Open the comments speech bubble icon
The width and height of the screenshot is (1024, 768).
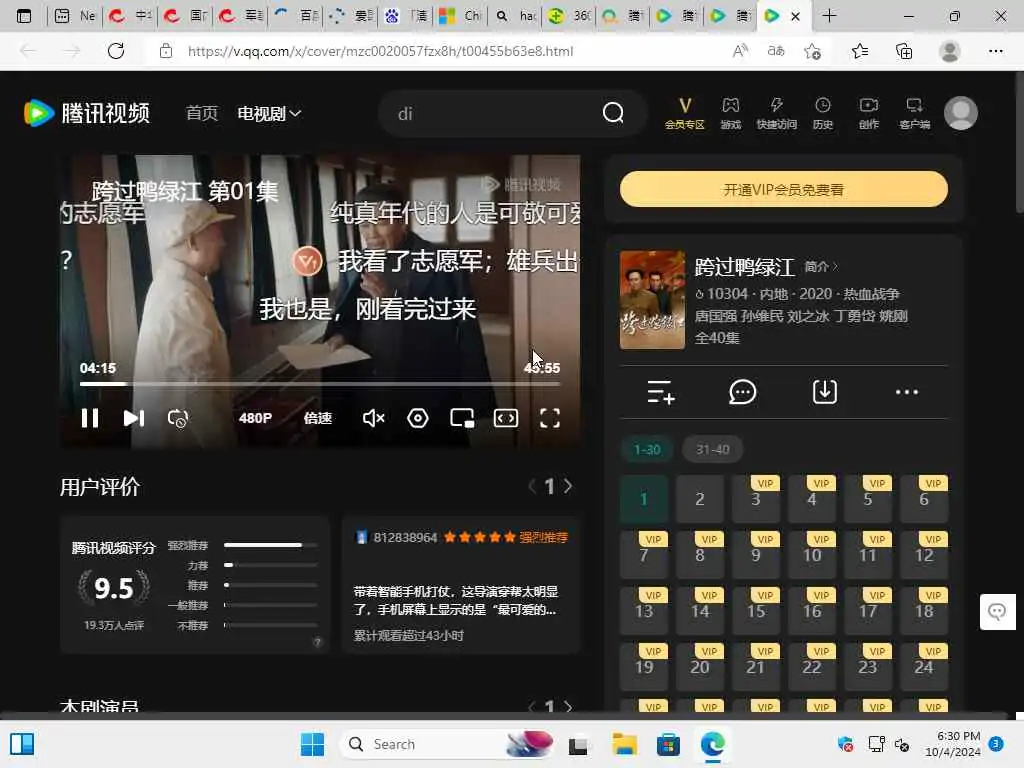(x=743, y=392)
